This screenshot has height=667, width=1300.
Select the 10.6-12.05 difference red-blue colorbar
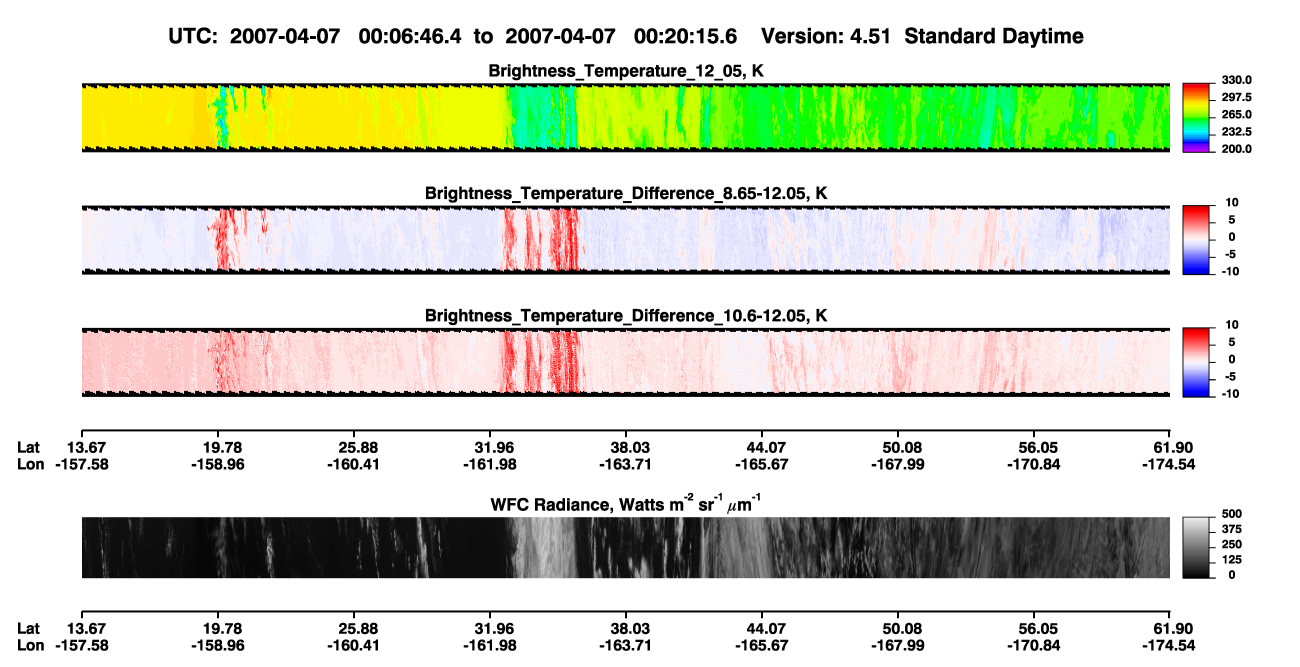1196,361
